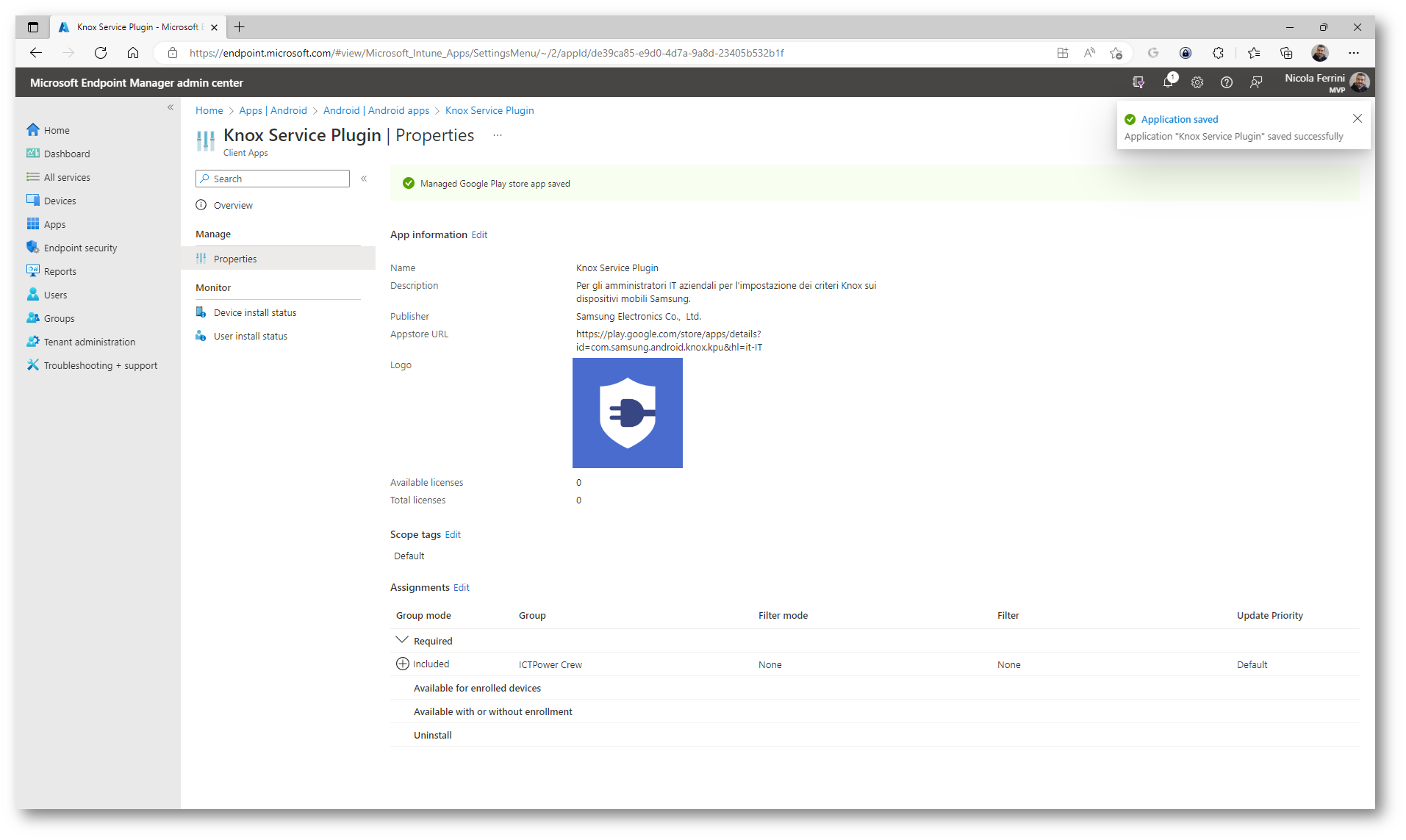The width and height of the screenshot is (1406, 840).
Task: Click the ICTPower Crew group cell
Action: (x=550, y=664)
